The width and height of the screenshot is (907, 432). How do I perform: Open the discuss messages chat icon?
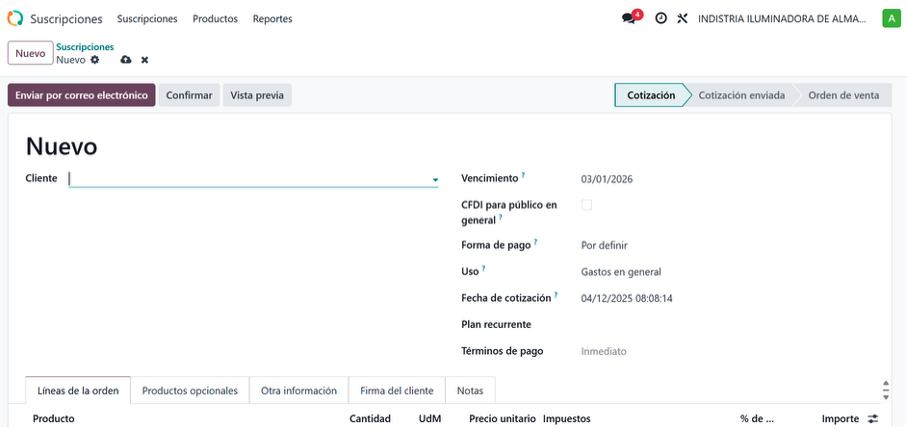[629, 19]
